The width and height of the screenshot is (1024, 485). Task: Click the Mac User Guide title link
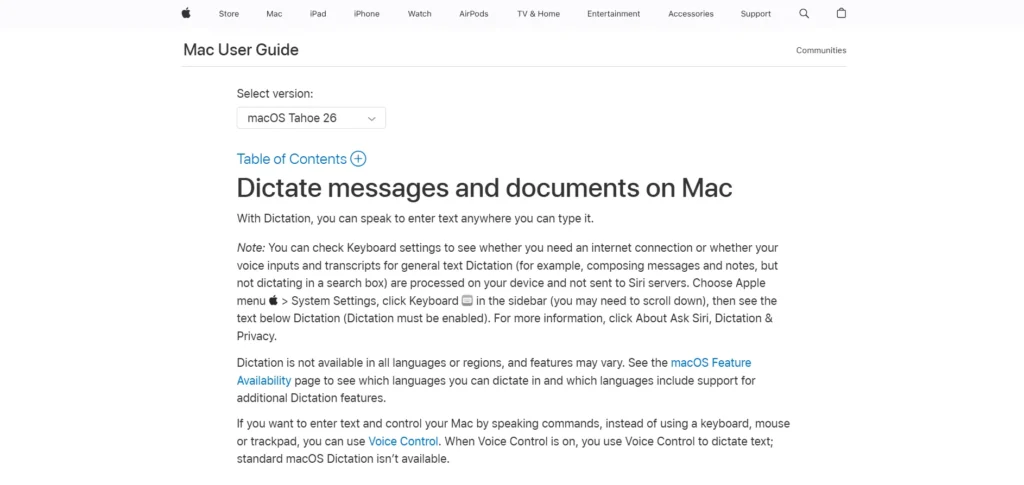241,50
